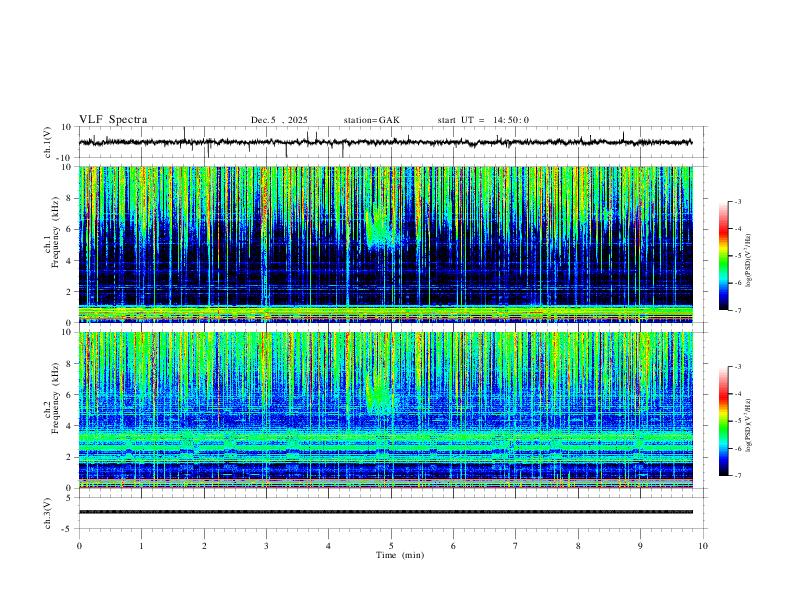Click the 'ch.3(V)' axis label
The image size is (792, 612).
pyautogui.click(x=48, y=513)
